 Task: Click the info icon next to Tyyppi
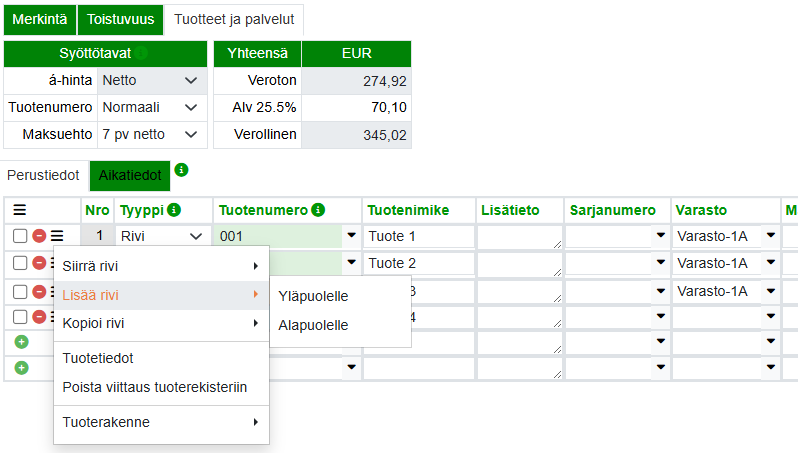pyautogui.click(x=174, y=210)
